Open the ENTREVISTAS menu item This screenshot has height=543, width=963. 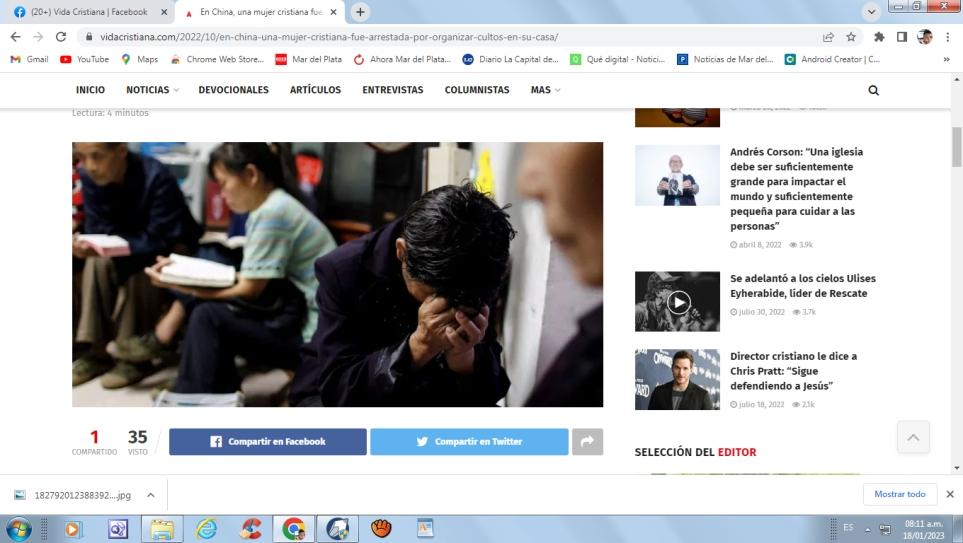(x=392, y=90)
